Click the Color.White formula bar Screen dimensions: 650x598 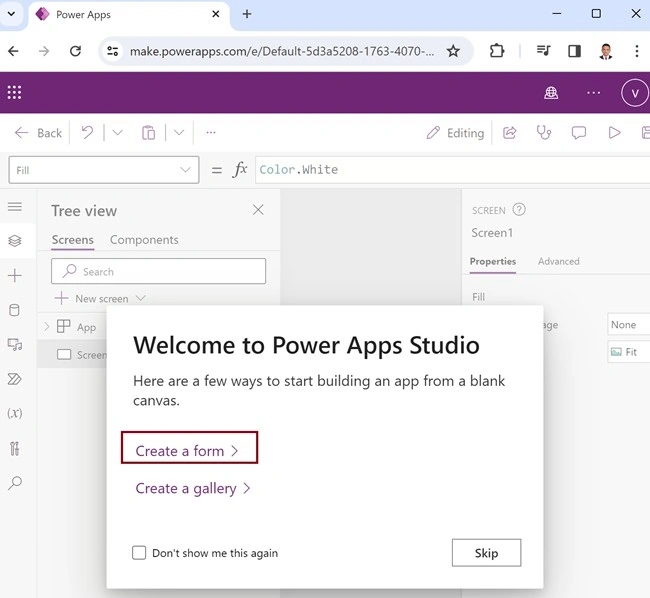[453, 169]
